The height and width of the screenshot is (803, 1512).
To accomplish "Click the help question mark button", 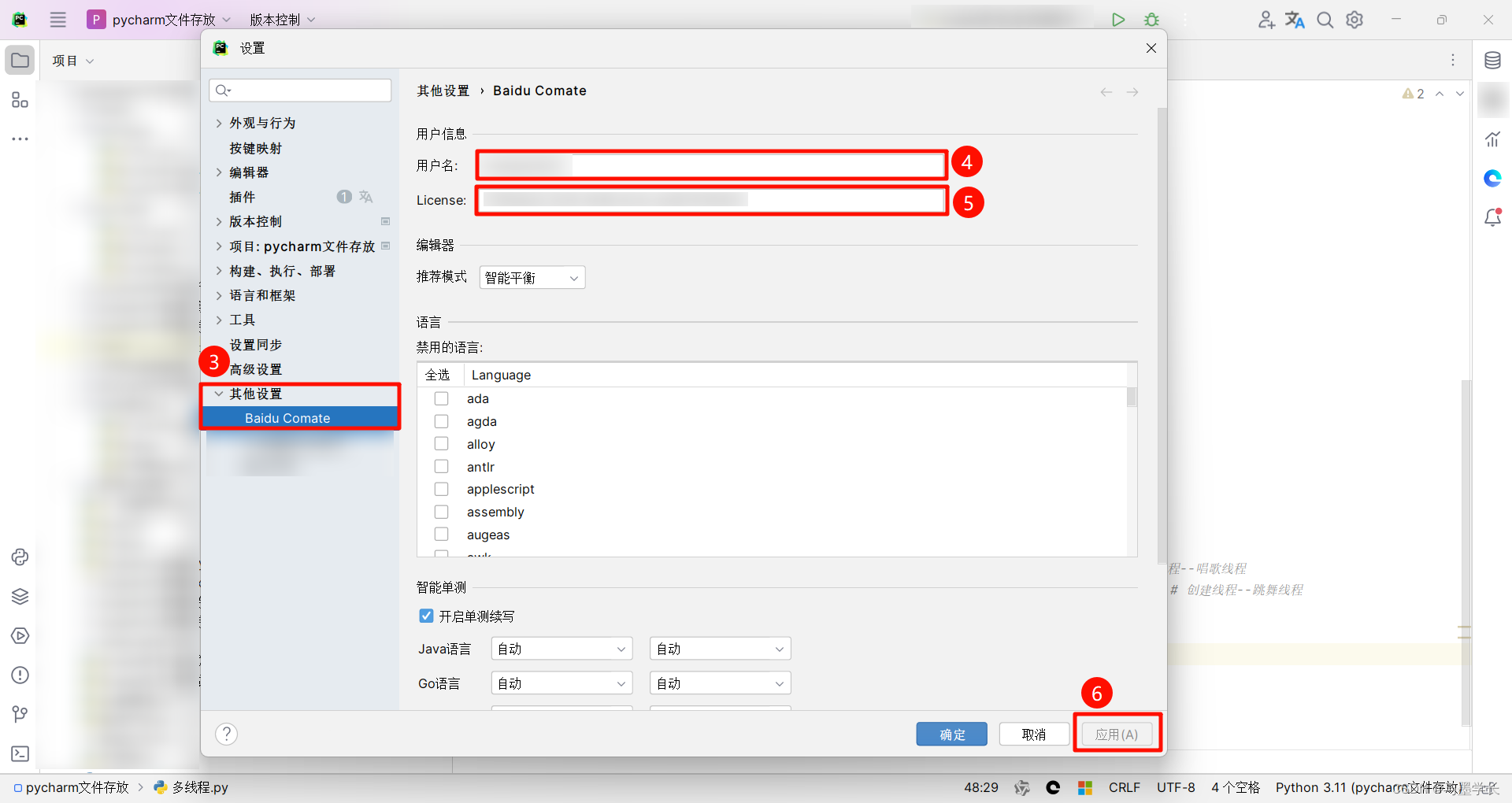I will pyautogui.click(x=226, y=734).
